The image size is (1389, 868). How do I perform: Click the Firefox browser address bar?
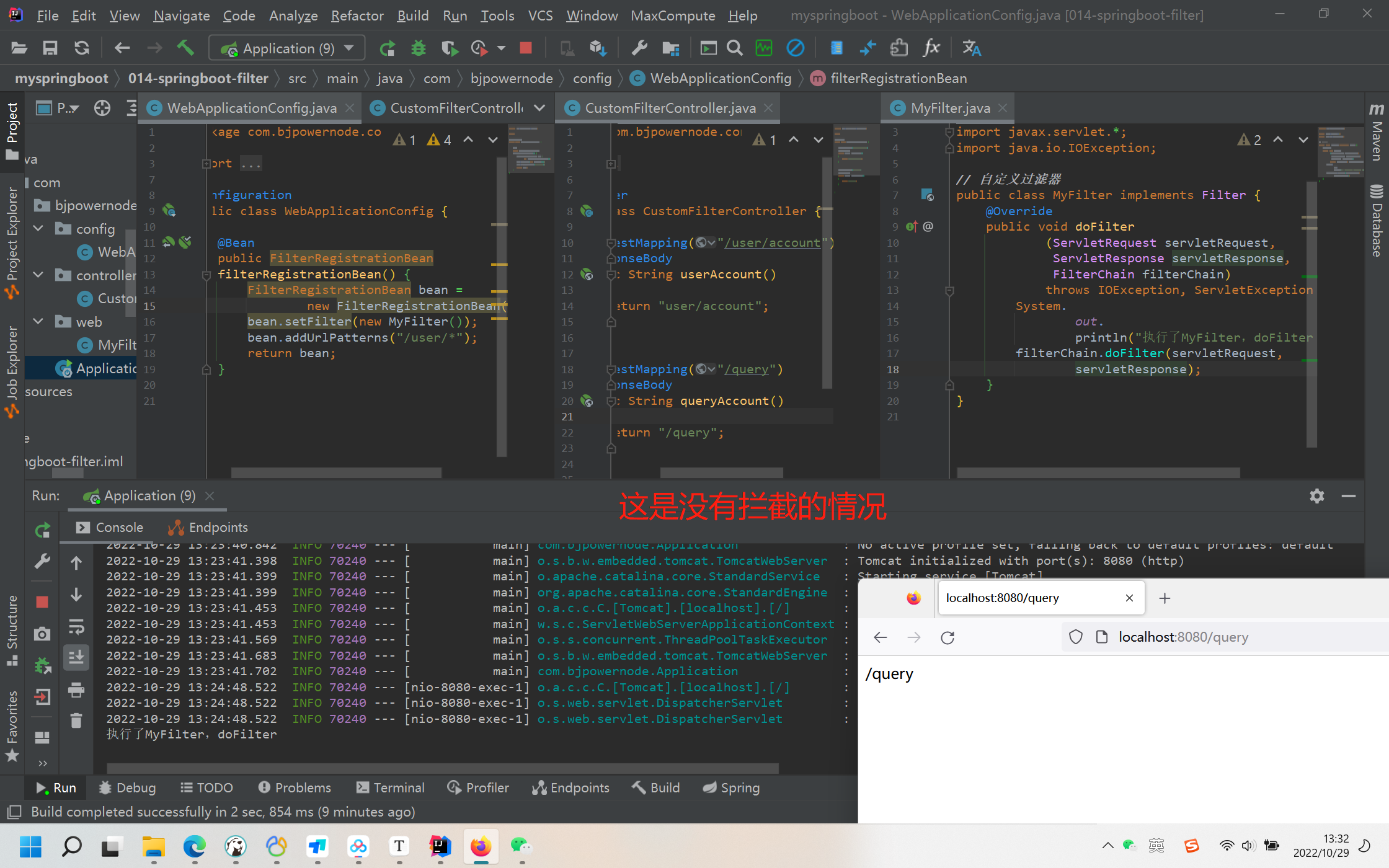(x=1183, y=637)
